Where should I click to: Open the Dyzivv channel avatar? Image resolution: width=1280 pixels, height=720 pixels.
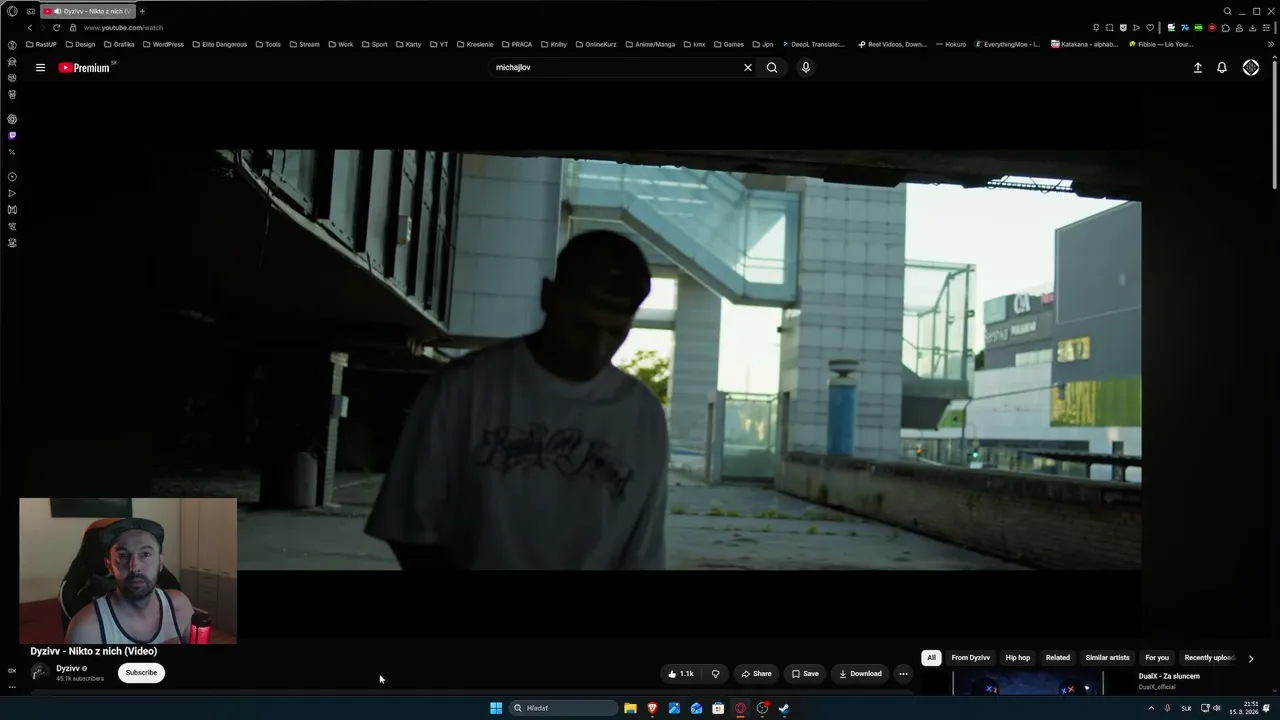coord(39,673)
